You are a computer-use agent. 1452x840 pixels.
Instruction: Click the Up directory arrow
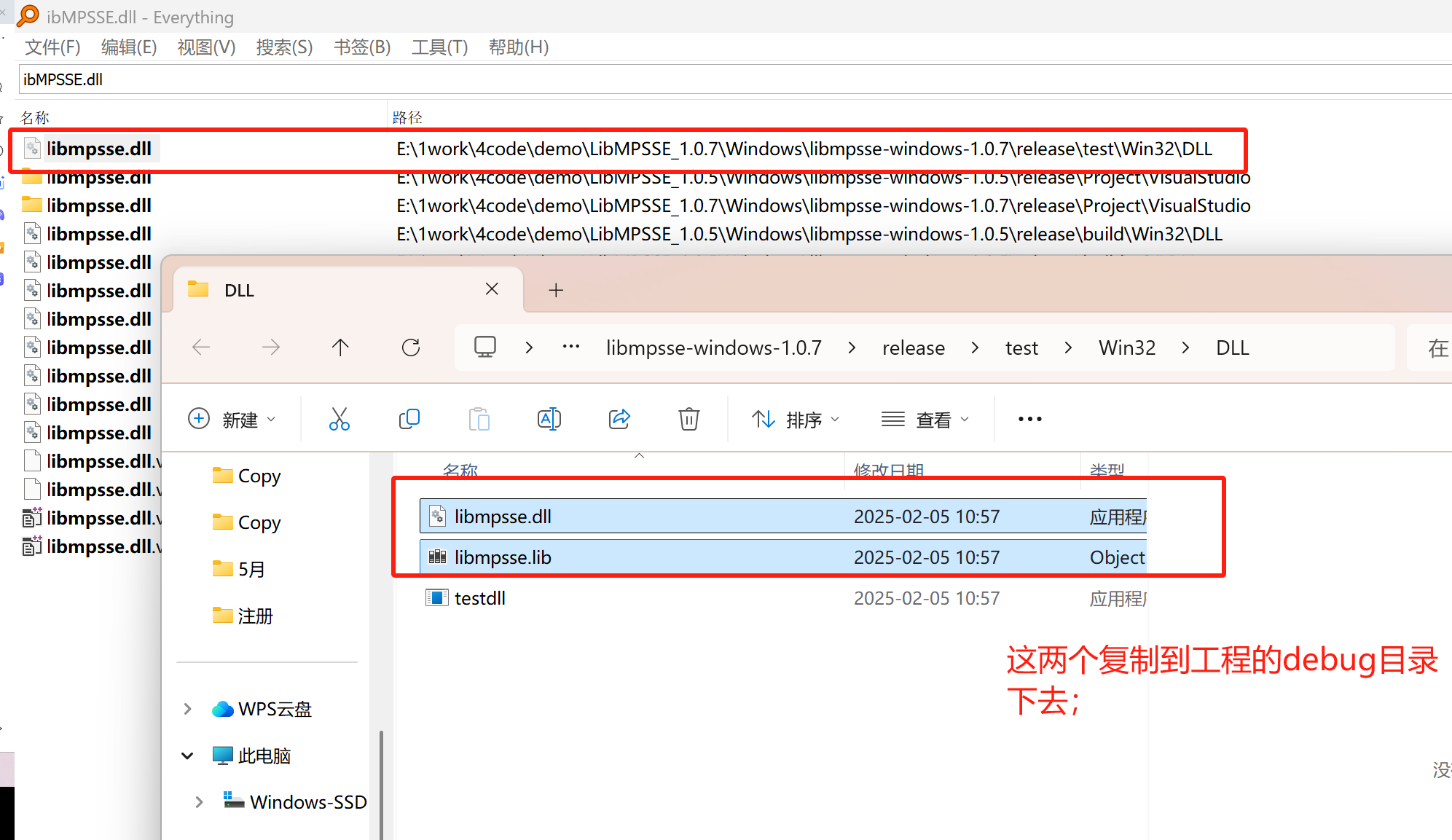(x=340, y=348)
